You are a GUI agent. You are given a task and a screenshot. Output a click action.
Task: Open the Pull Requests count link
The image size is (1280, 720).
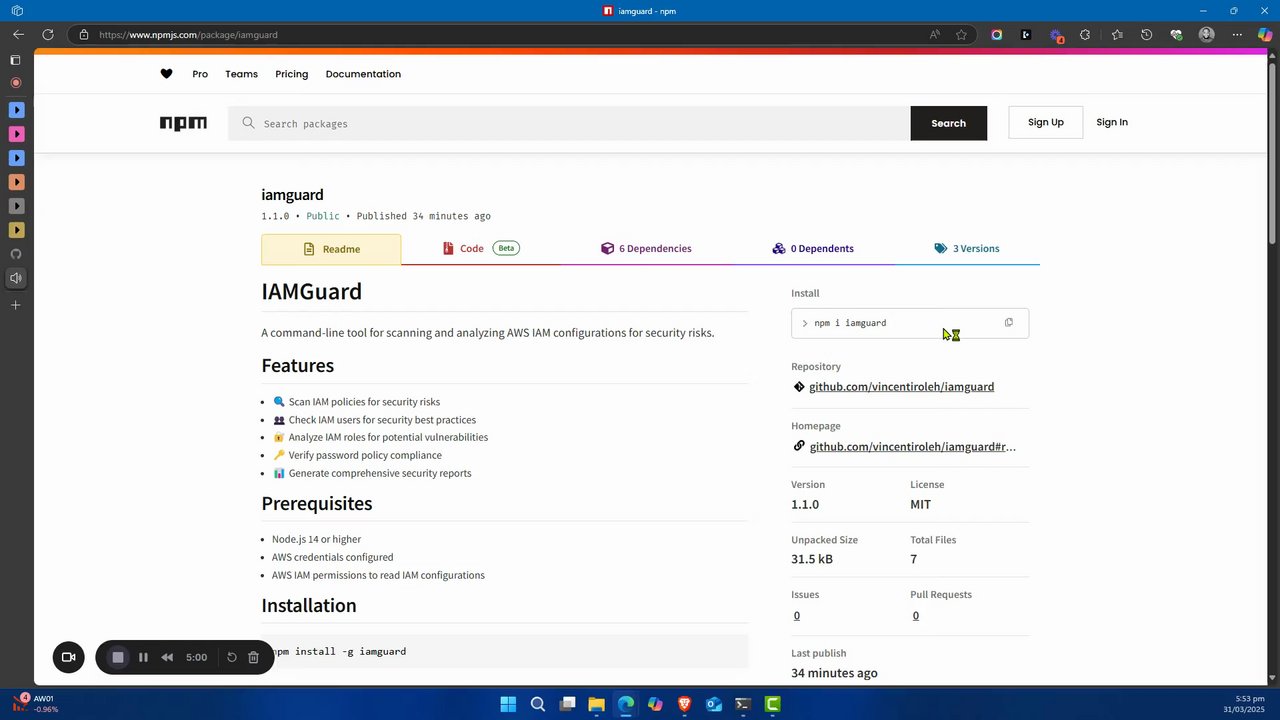(915, 616)
